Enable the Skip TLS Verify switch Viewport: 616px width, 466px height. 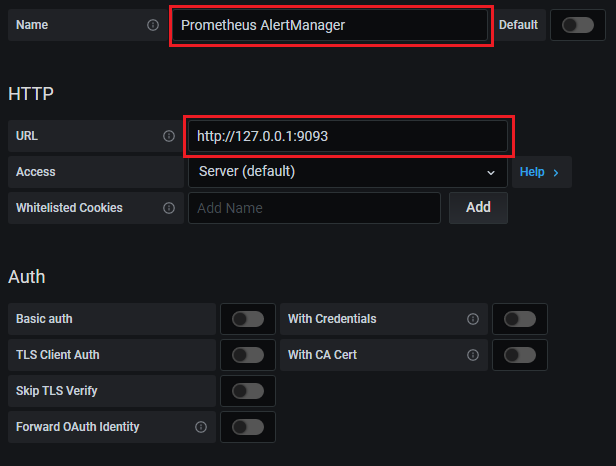pos(248,391)
